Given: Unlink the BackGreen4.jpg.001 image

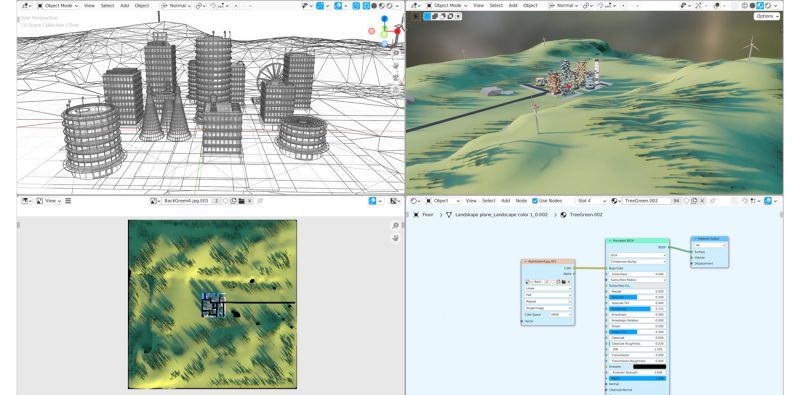Looking at the screenshot, I should (x=249, y=201).
